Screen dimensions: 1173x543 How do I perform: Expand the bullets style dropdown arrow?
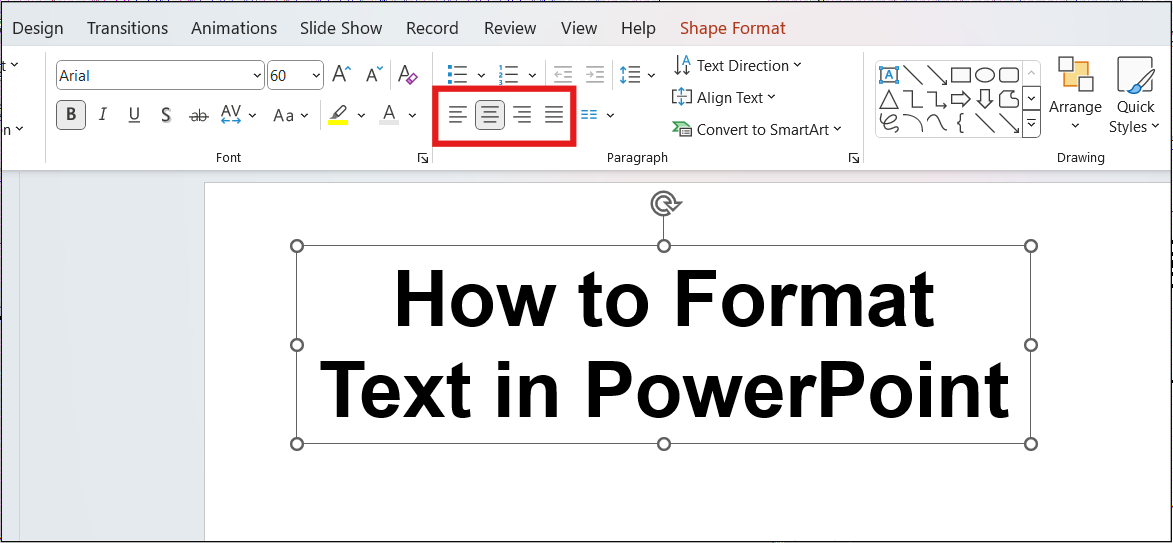click(x=481, y=75)
